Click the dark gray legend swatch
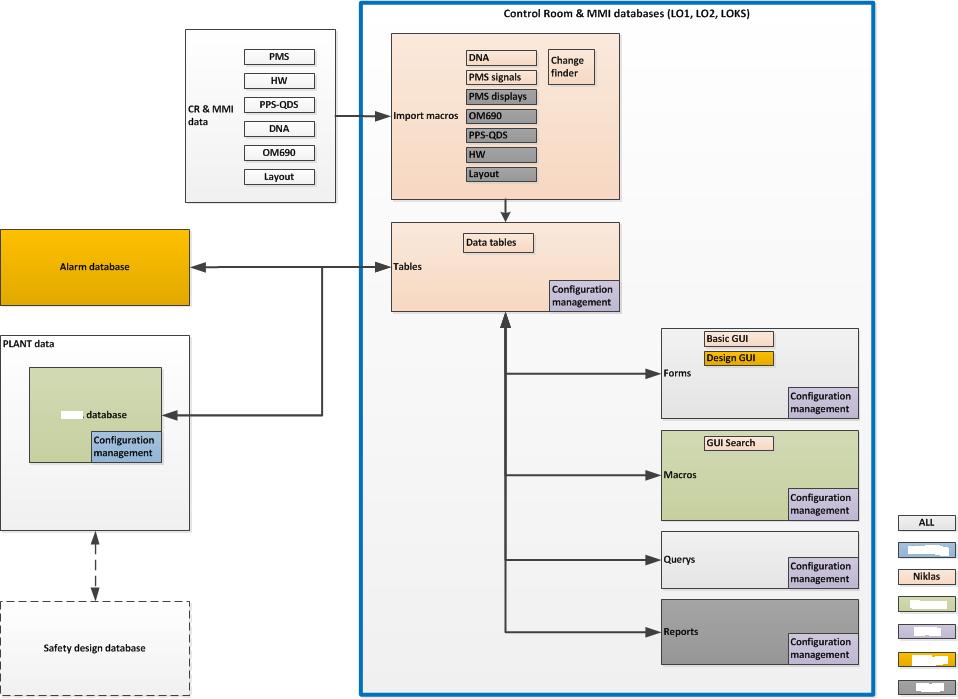This screenshot has width=958, height=699. 927,687
